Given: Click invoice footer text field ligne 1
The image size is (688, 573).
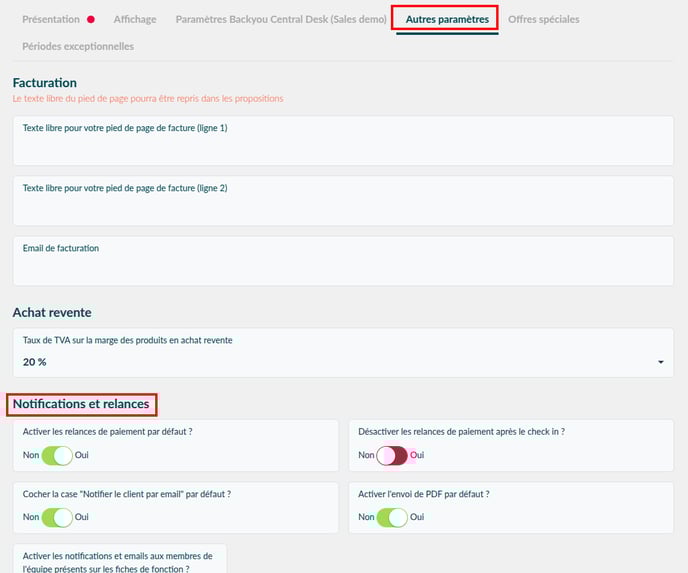Looking at the screenshot, I should (x=343, y=140).
